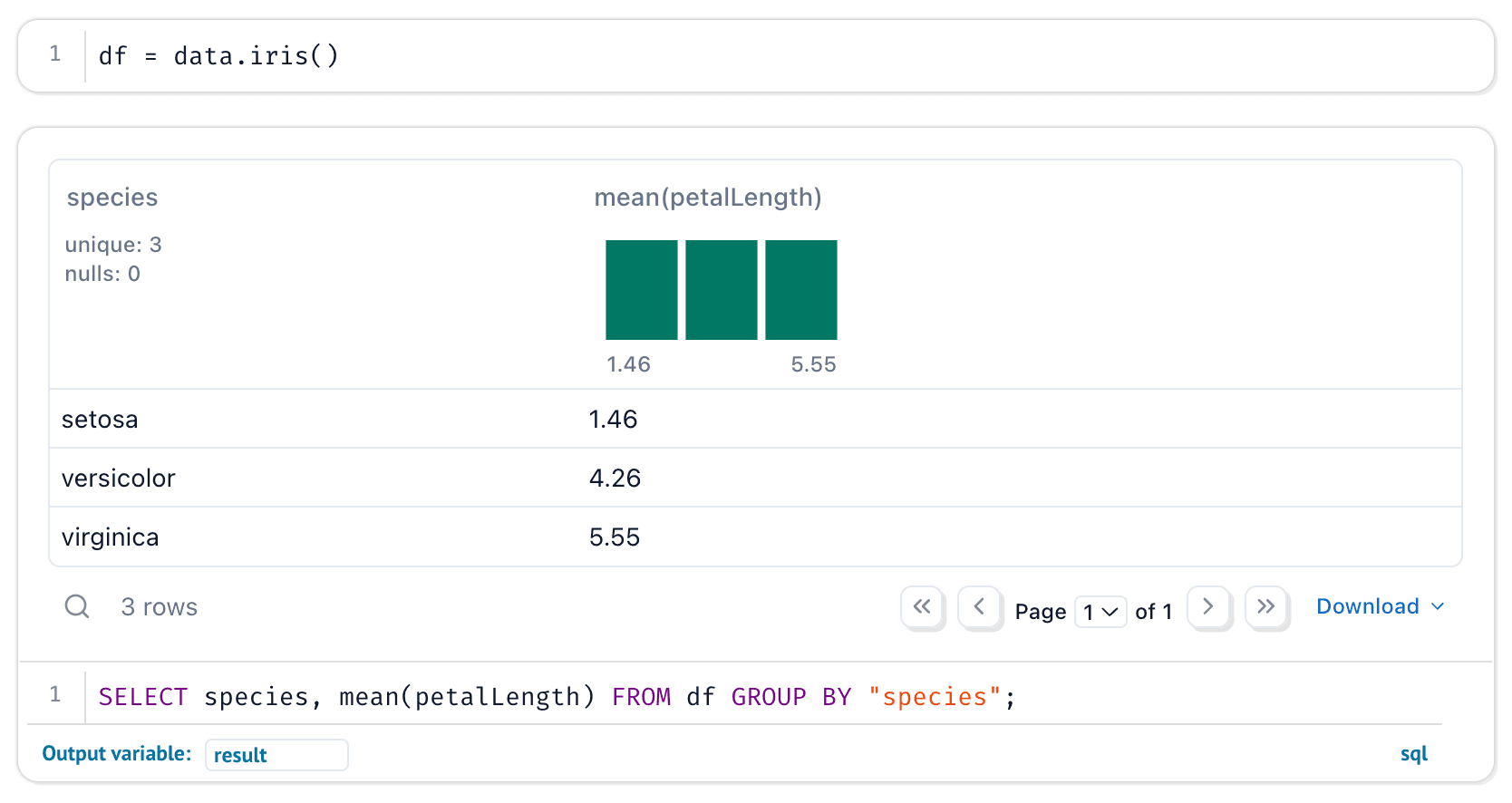
Task: Click the search magnifier icon below the table
Action: coord(77,606)
